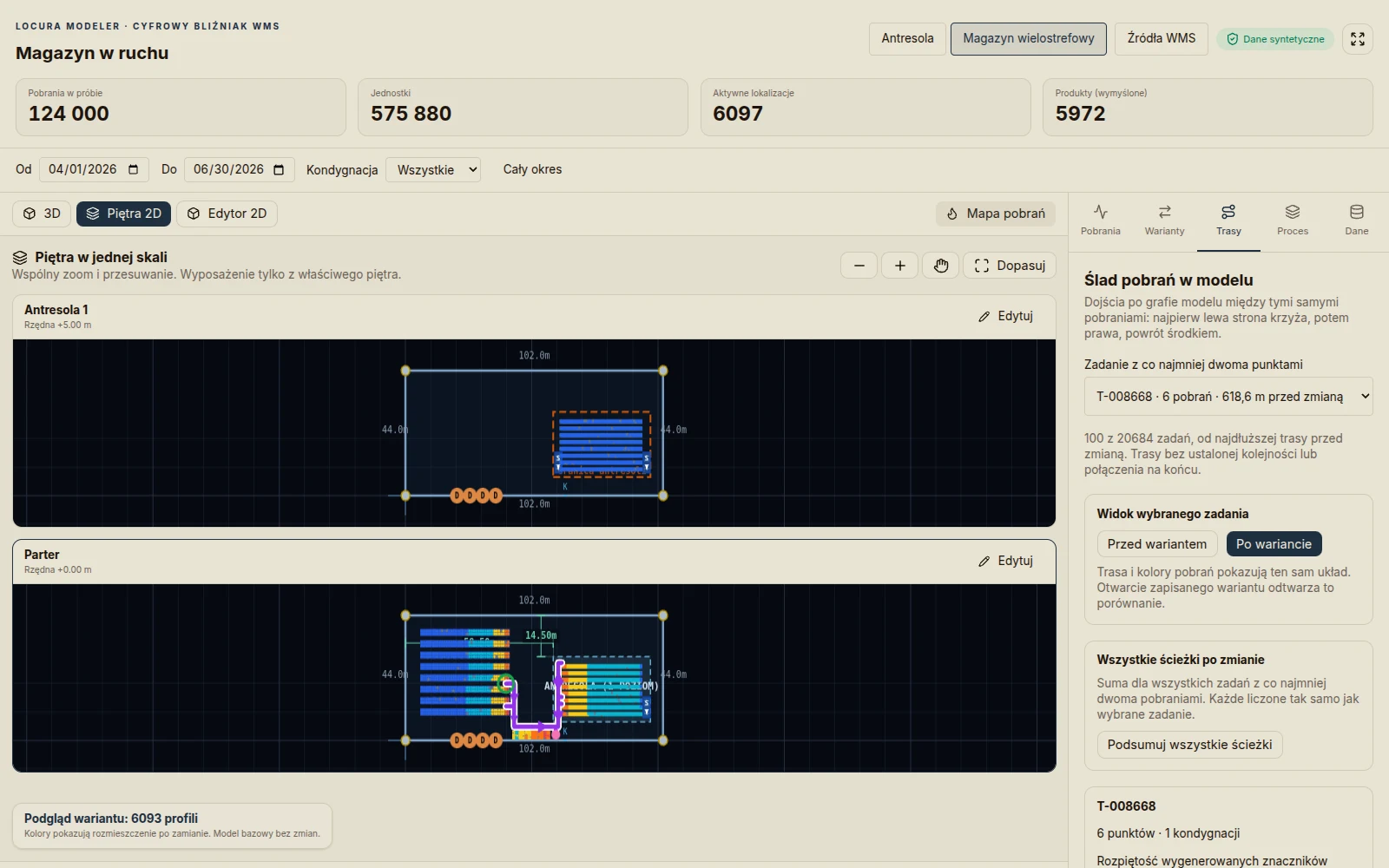
Task: Edit the Parter floor
Action: pyautogui.click(x=1005, y=561)
